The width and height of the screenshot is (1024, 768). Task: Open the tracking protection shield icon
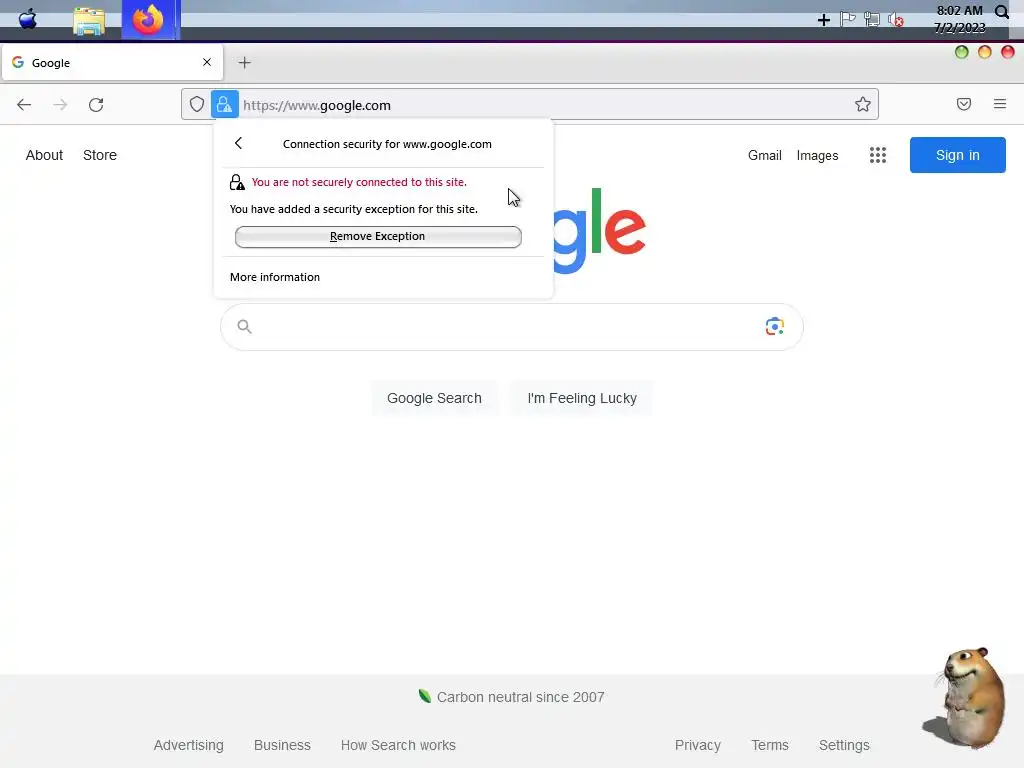click(197, 104)
